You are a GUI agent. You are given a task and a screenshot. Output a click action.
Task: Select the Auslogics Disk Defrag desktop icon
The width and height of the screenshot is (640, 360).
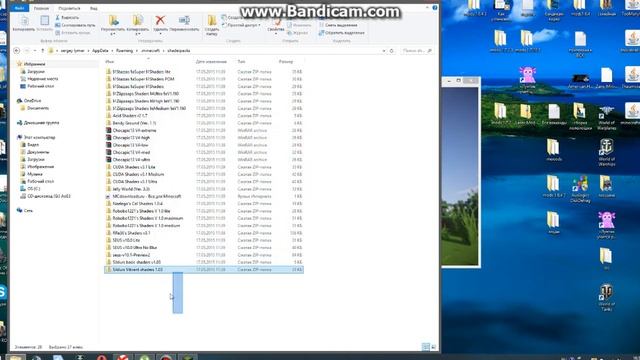[x=580, y=189]
